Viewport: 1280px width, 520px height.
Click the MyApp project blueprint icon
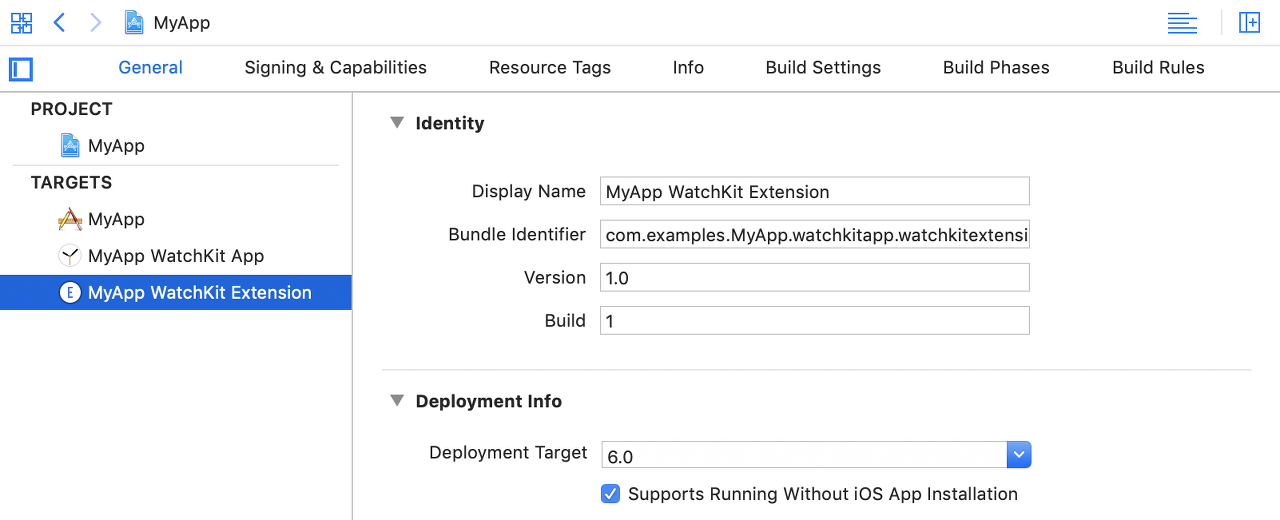click(70, 145)
